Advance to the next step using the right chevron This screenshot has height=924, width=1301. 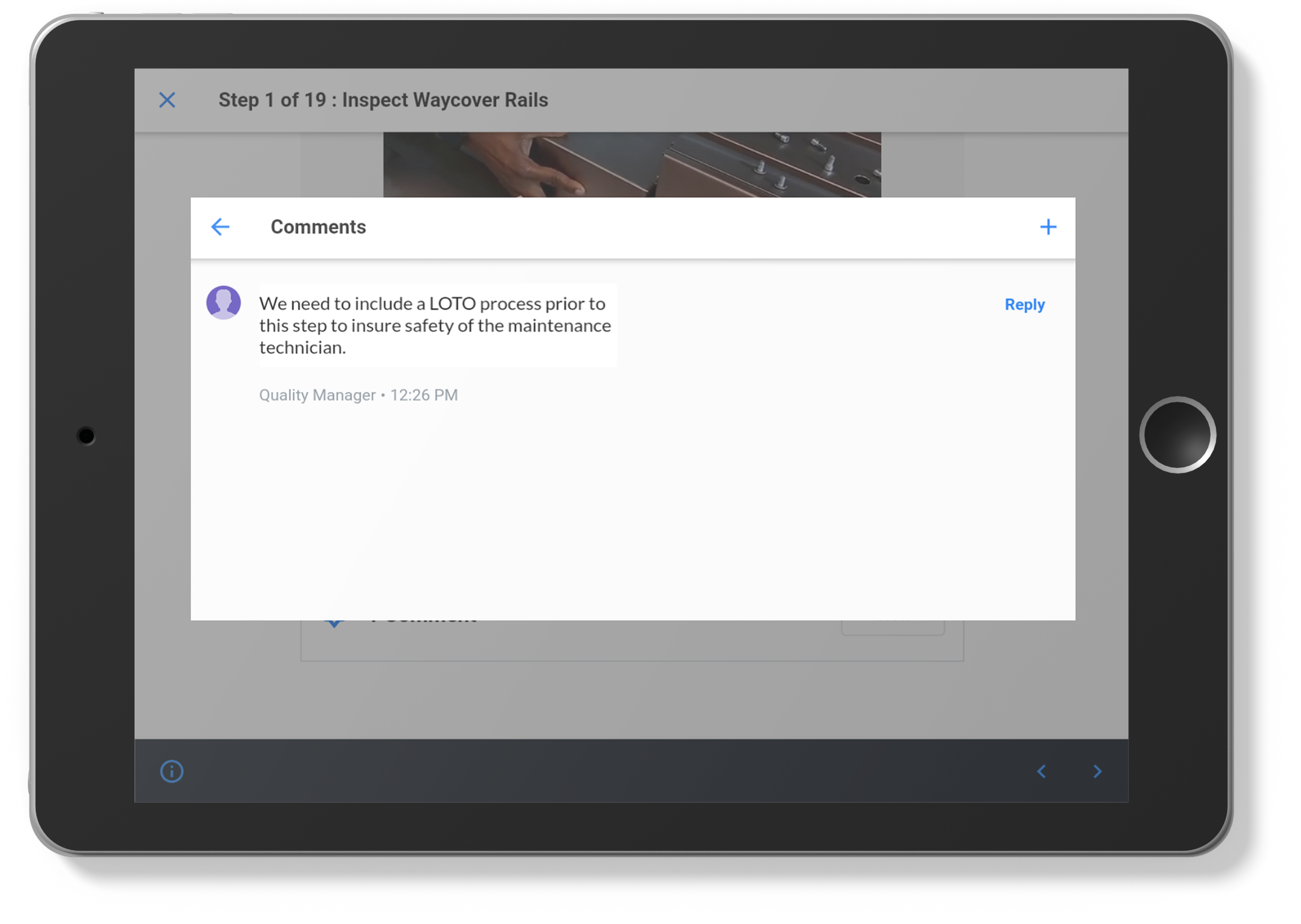(1098, 771)
